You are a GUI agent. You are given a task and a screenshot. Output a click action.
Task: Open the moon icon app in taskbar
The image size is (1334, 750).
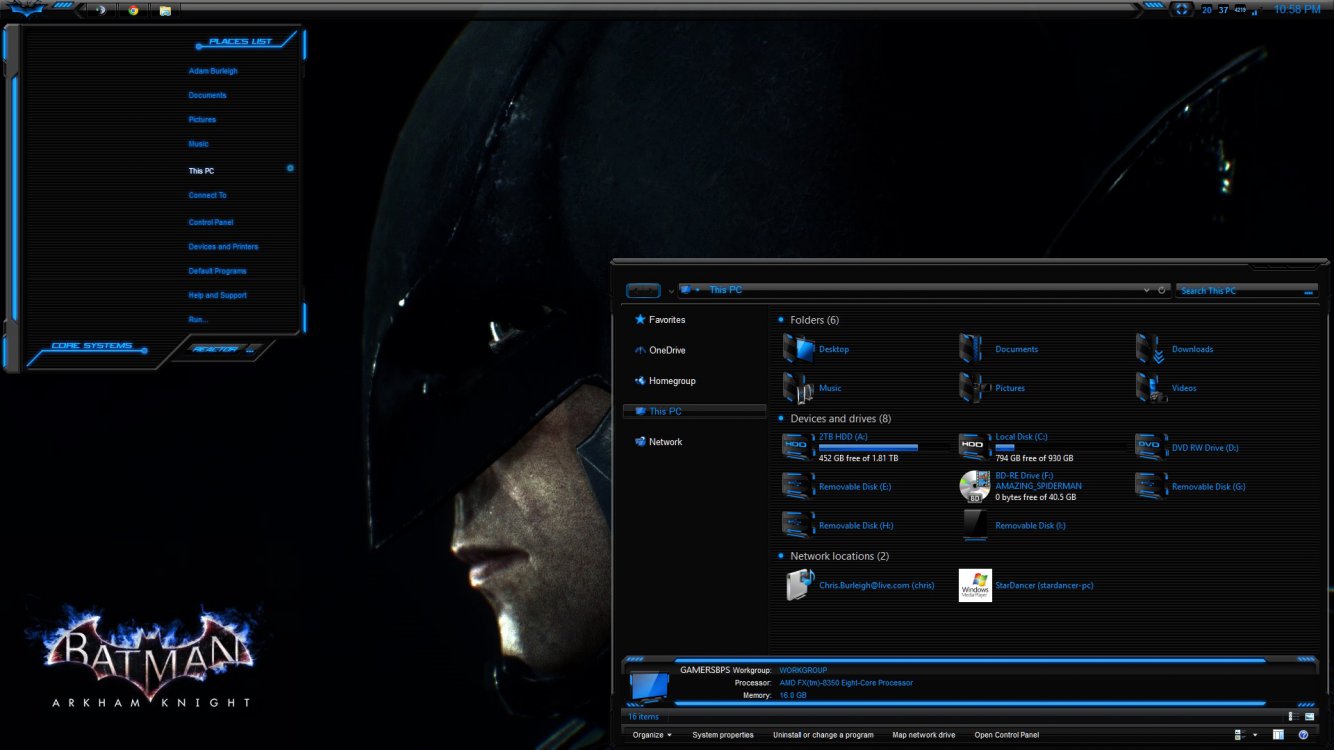(x=100, y=10)
